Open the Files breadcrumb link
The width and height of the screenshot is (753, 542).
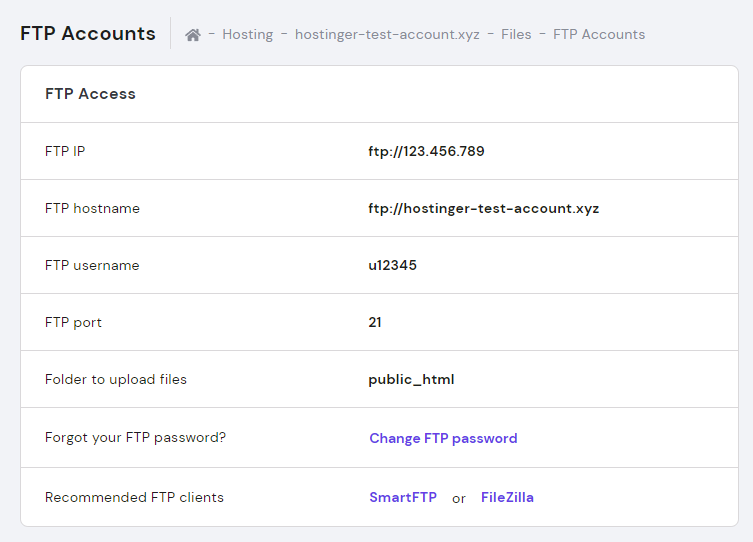pyautogui.click(x=516, y=34)
